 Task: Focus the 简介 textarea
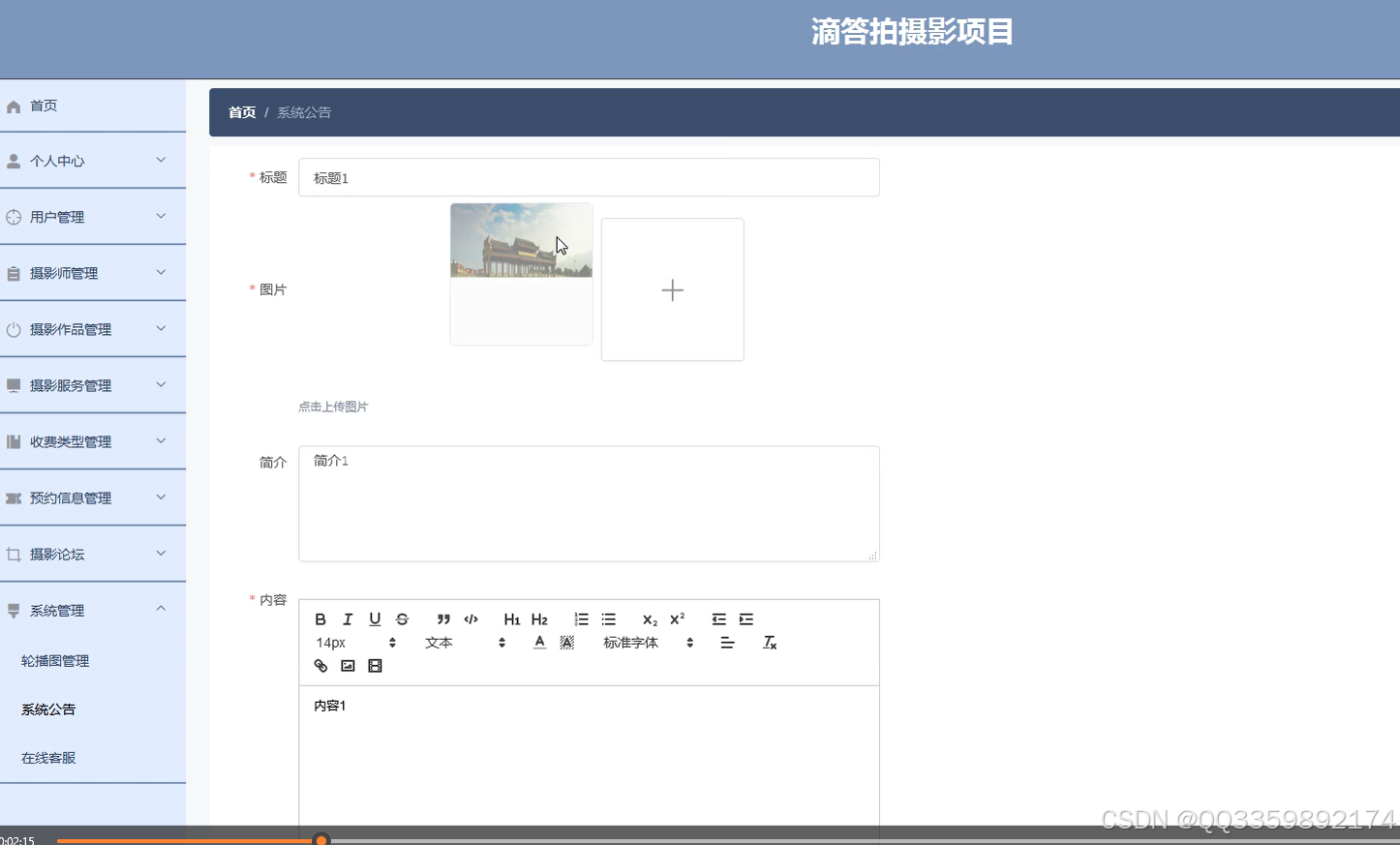point(589,503)
